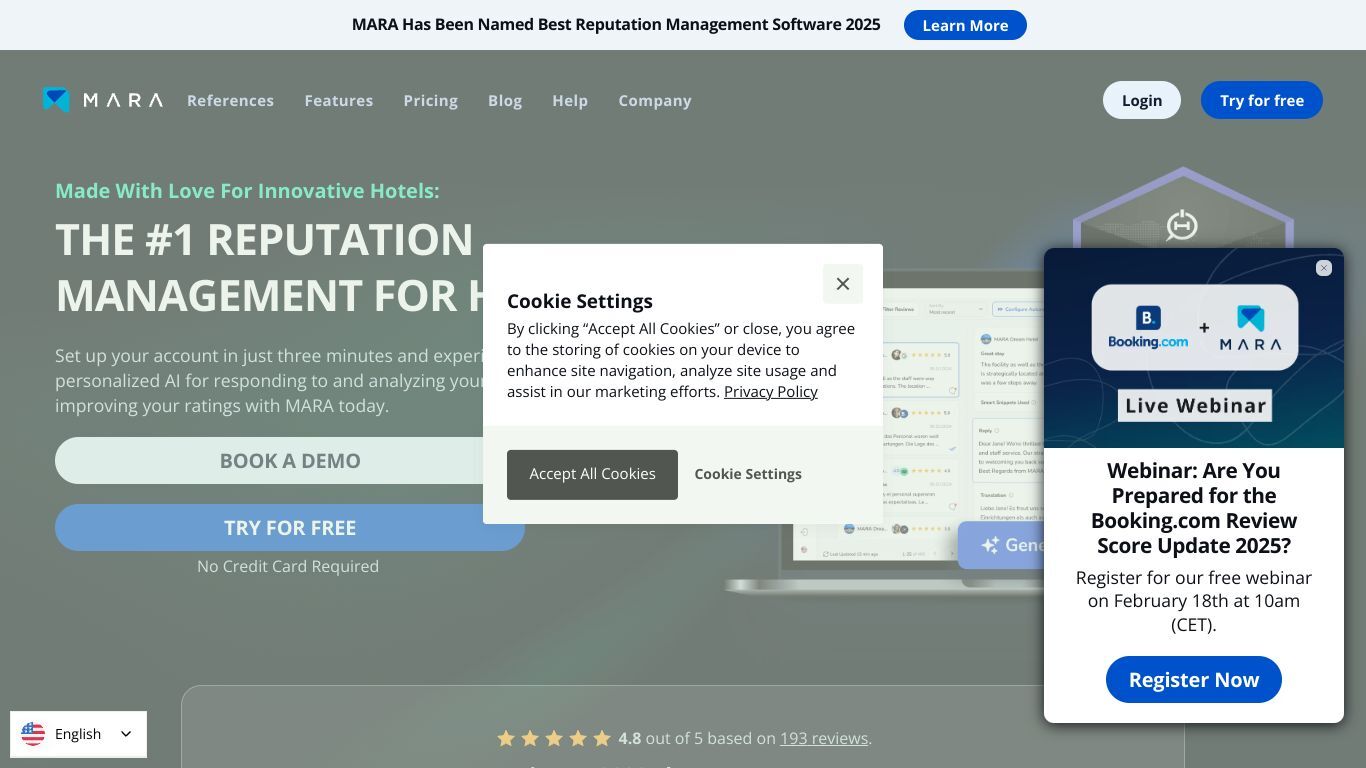This screenshot has width=1366, height=768.
Task: Close the Cookie Settings dialog
Action: coord(843,284)
